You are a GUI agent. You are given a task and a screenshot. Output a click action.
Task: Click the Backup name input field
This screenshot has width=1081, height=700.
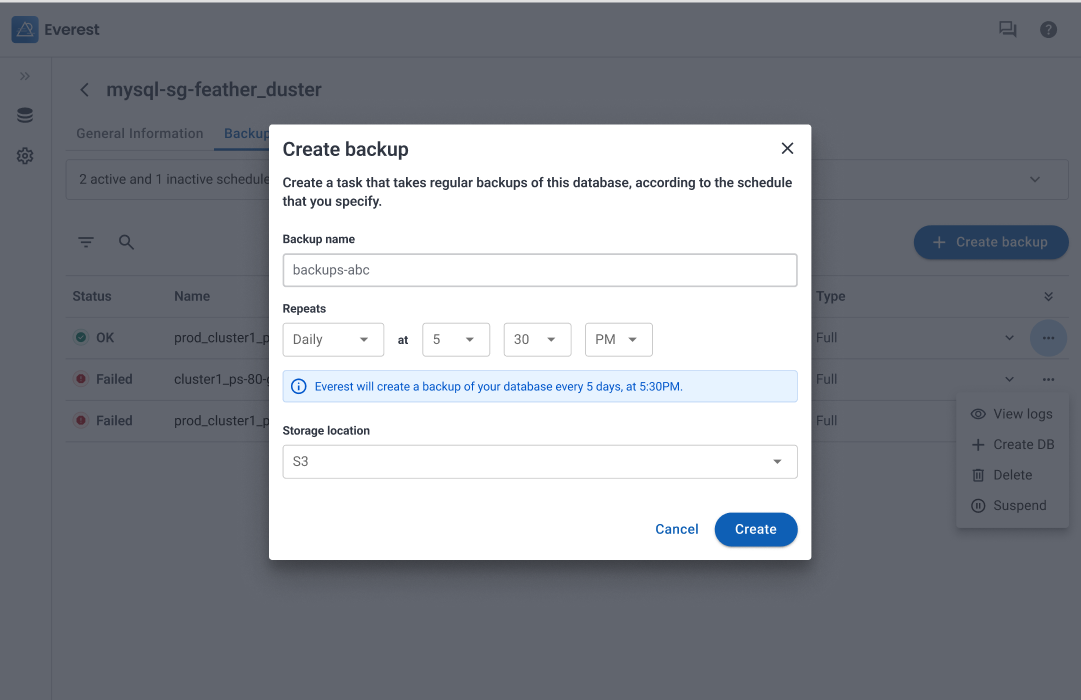[540, 270]
